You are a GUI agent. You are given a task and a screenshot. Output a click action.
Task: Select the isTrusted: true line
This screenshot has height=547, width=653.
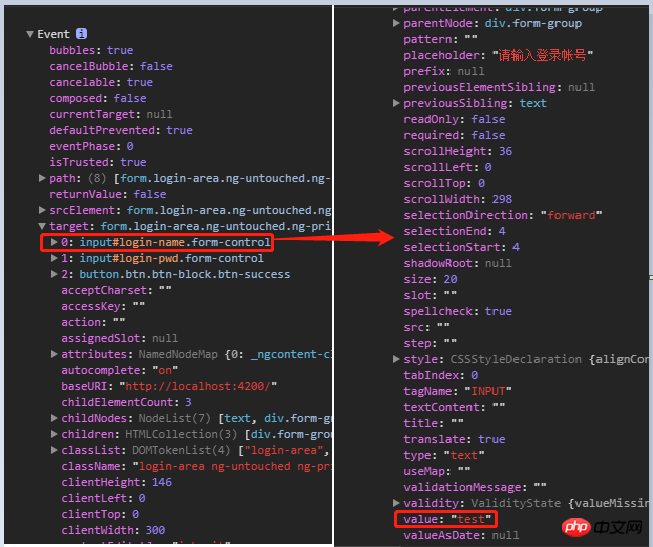point(98,162)
